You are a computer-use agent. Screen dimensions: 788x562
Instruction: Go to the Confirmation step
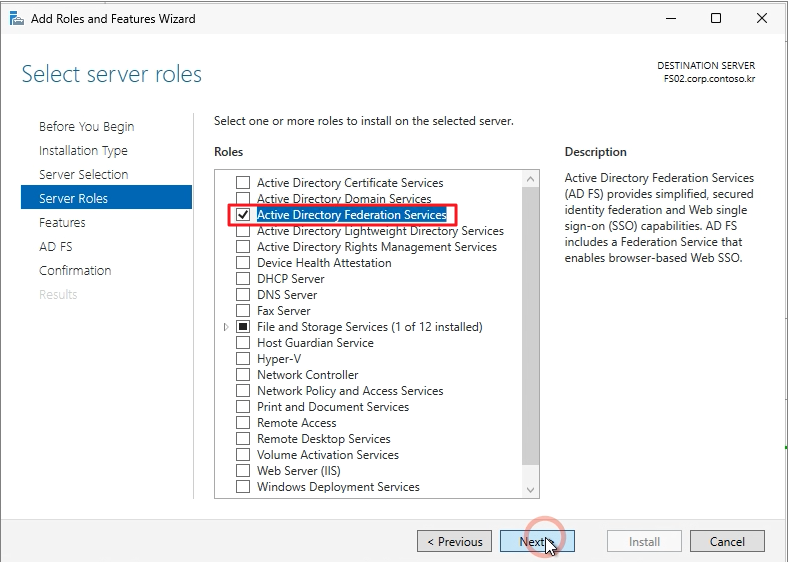point(75,270)
